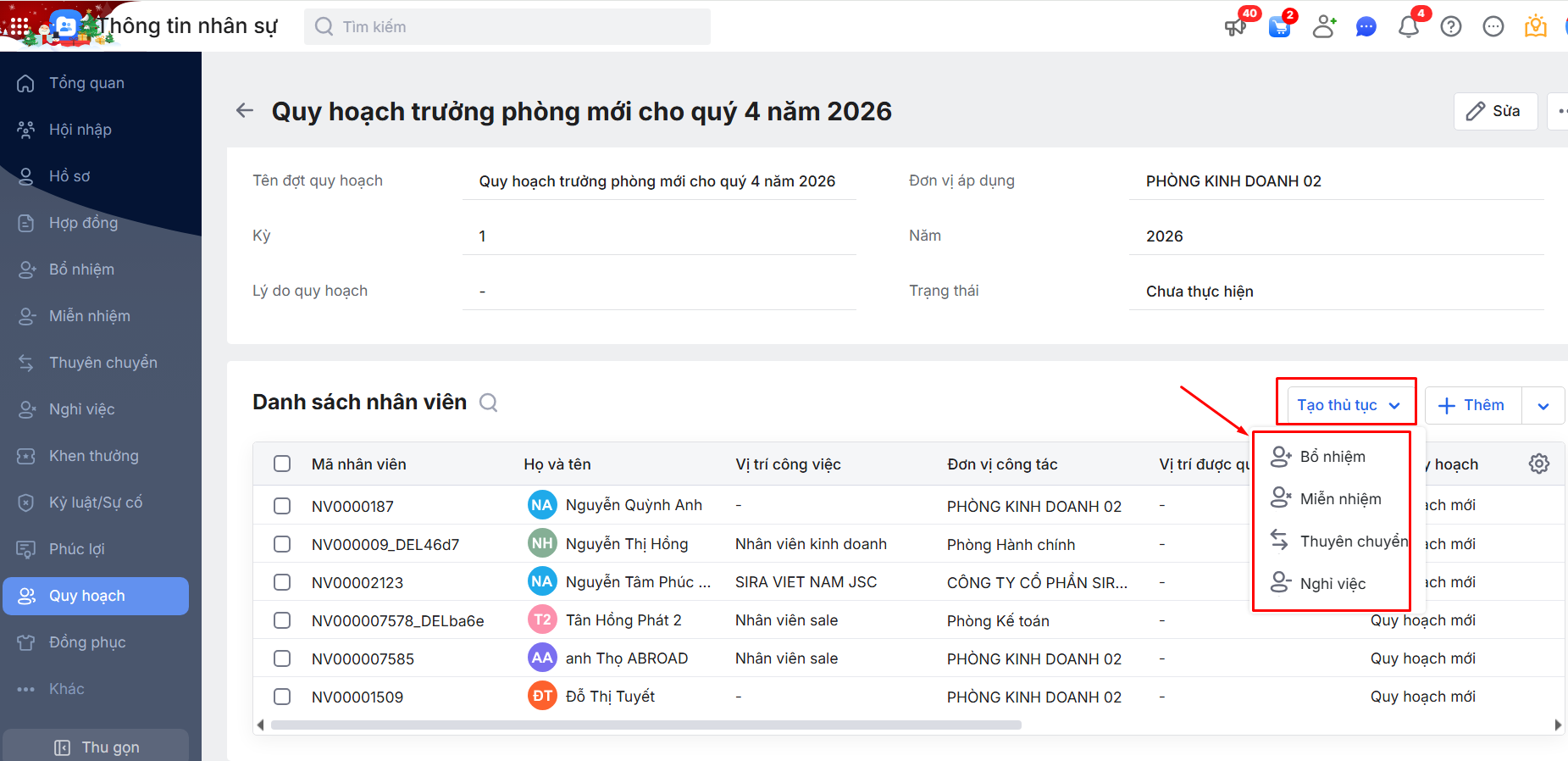
Task: Expand the Tạo thủ tục dropdown
Action: pos(1347,405)
